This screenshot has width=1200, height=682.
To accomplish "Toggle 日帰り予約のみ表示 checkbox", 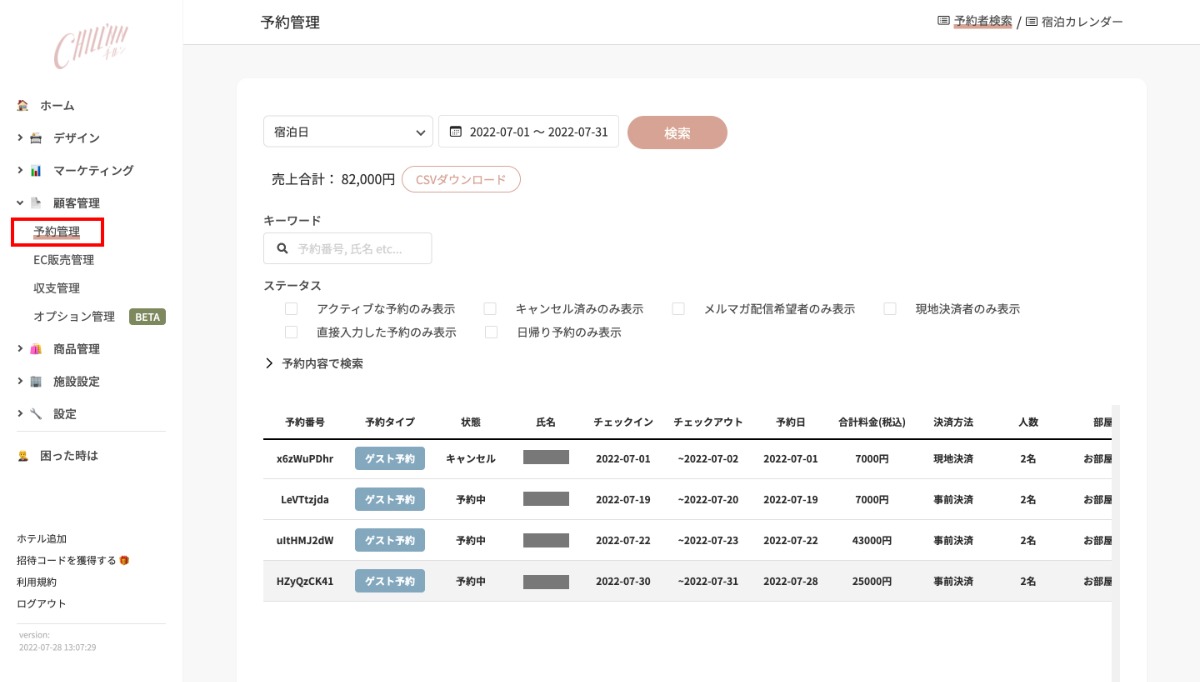I will (491, 332).
